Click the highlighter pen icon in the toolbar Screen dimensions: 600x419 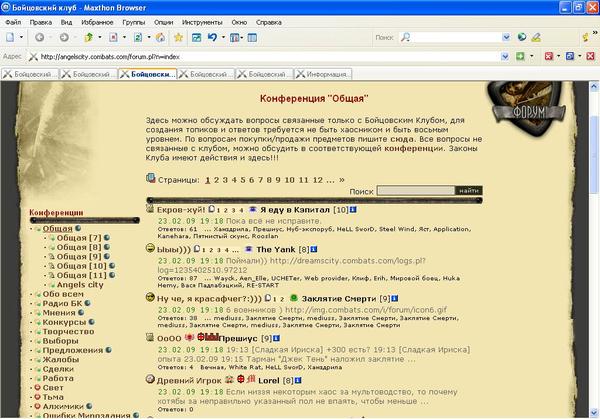536,37
